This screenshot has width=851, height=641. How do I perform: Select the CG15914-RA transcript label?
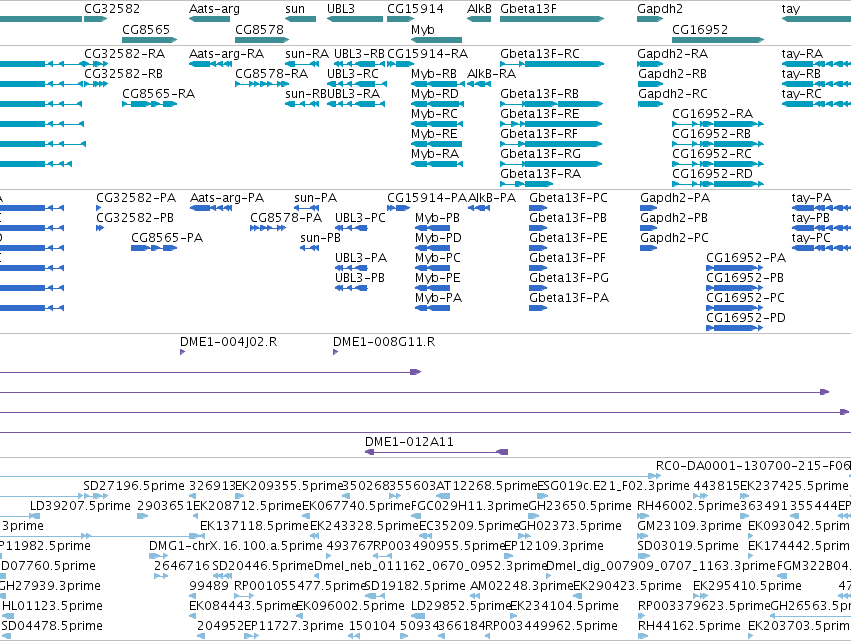pos(428,53)
